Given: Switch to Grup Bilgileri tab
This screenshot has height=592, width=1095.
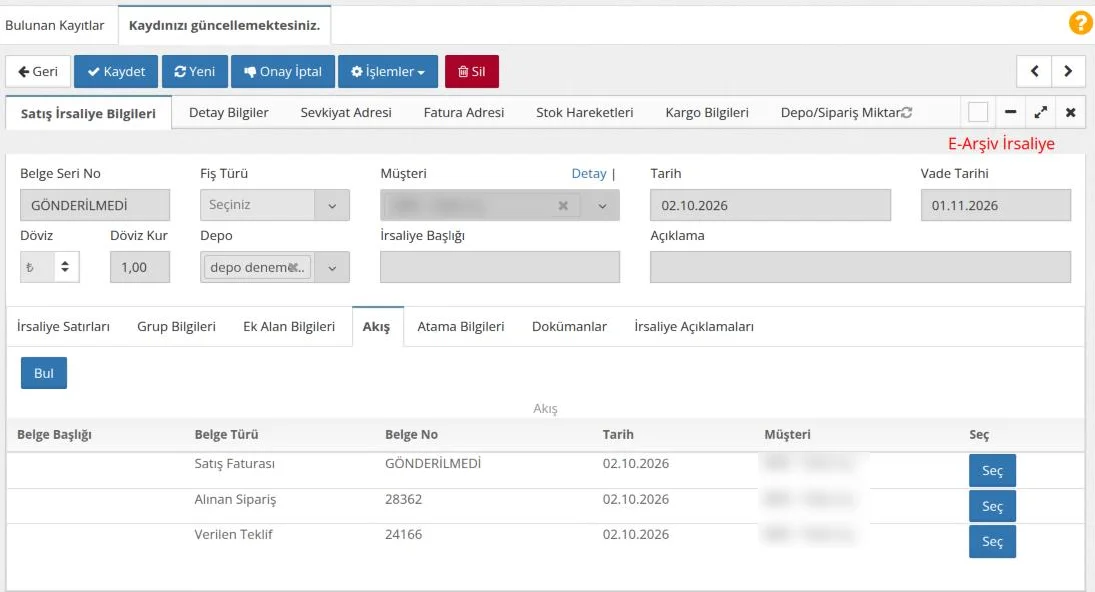Looking at the screenshot, I should coord(176,326).
